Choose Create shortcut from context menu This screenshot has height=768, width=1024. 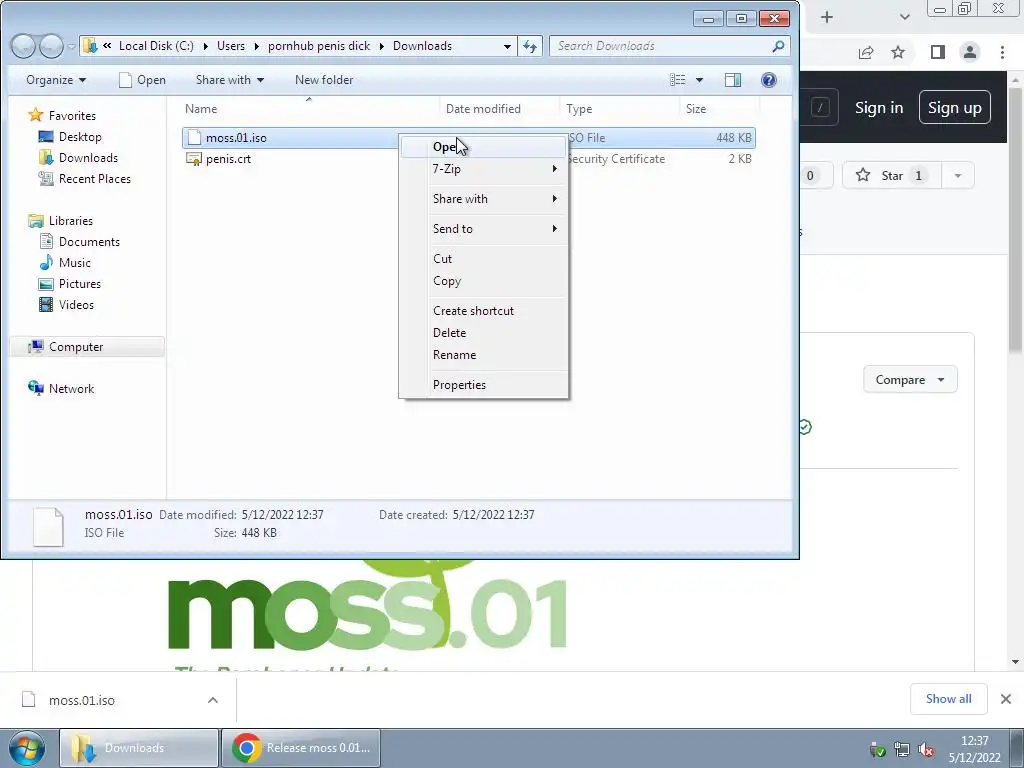point(483,311)
